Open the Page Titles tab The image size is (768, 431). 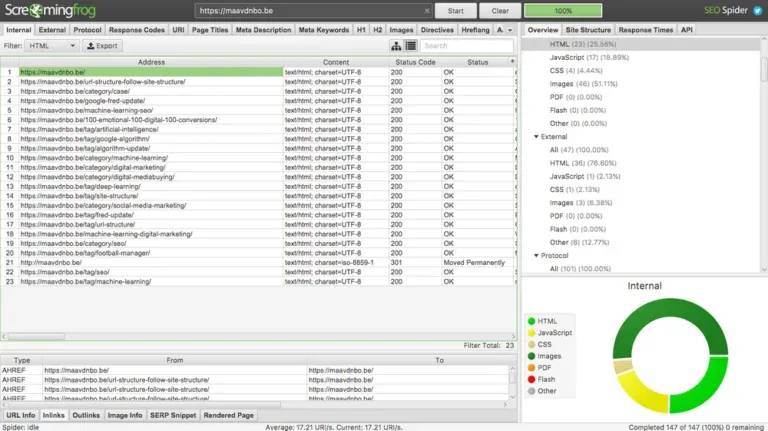(x=210, y=30)
